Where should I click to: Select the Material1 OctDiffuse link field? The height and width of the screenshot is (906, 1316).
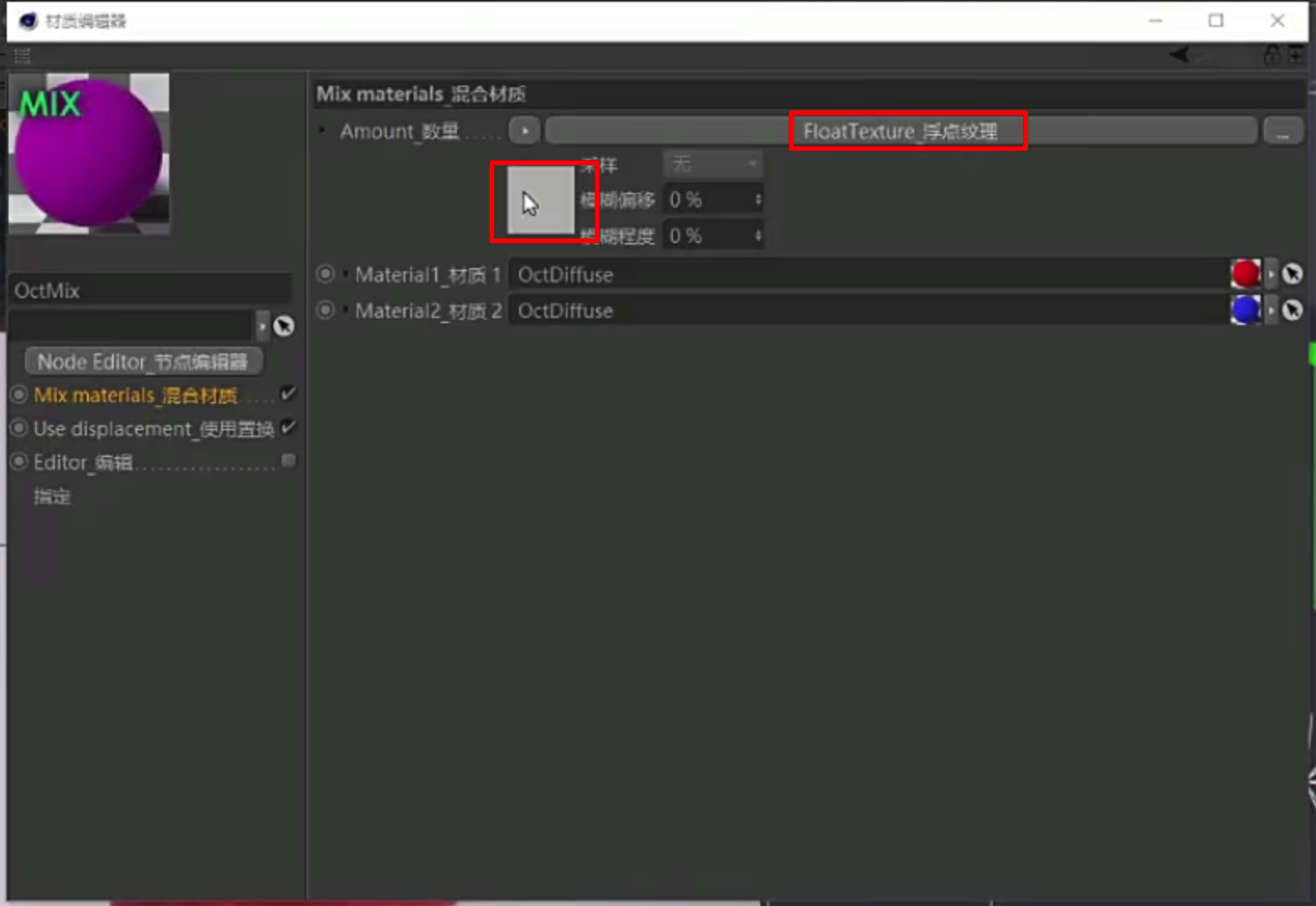coord(868,275)
